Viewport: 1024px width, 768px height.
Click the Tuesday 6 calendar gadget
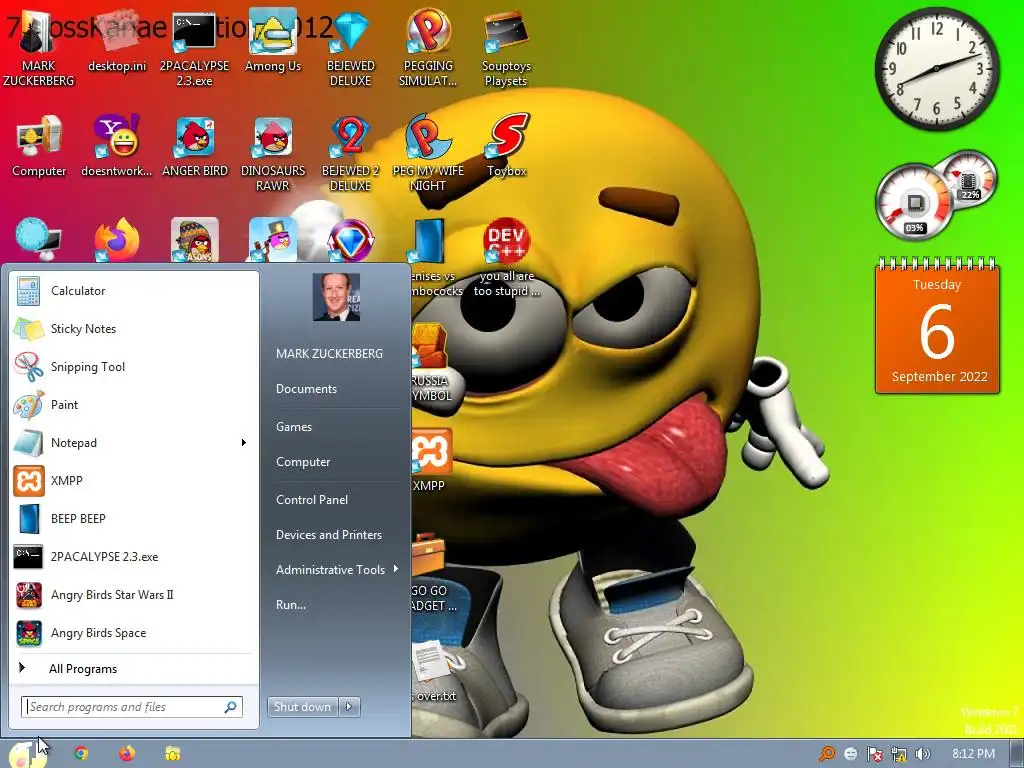pyautogui.click(x=937, y=327)
